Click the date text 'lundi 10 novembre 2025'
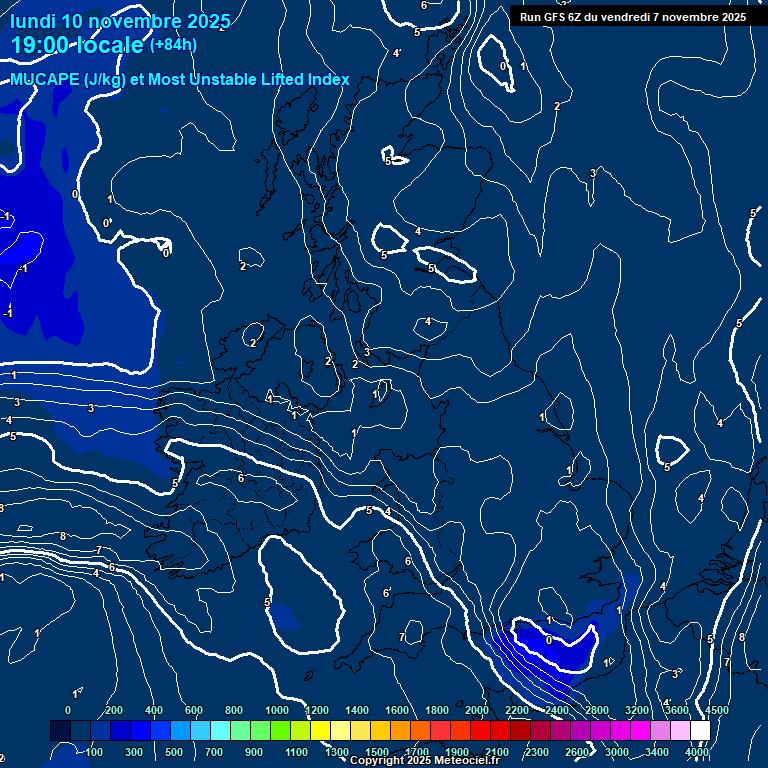 click(120, 21)
